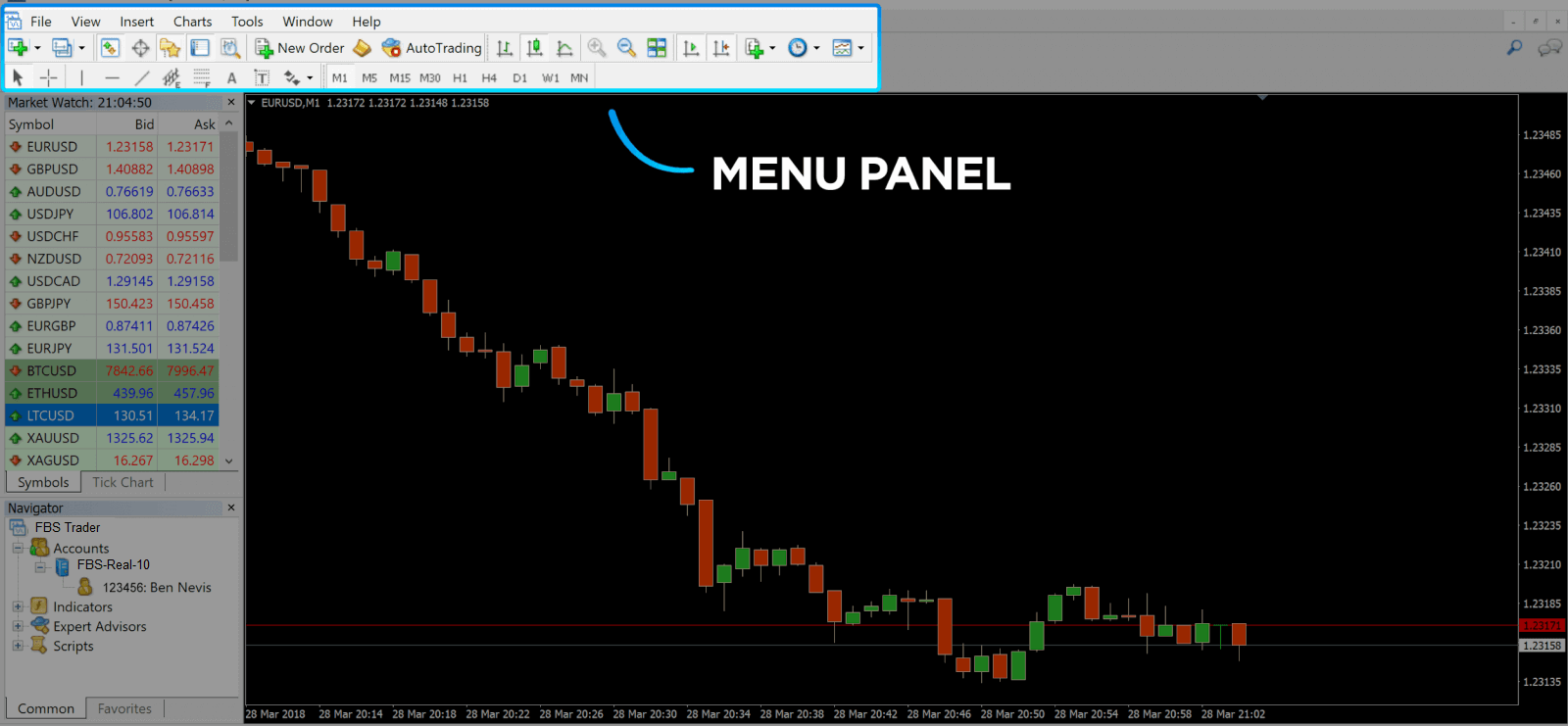Viewport: 1568px width, 726px height.
Task: Expand the Indicators tree node
Action: (18, 607)
